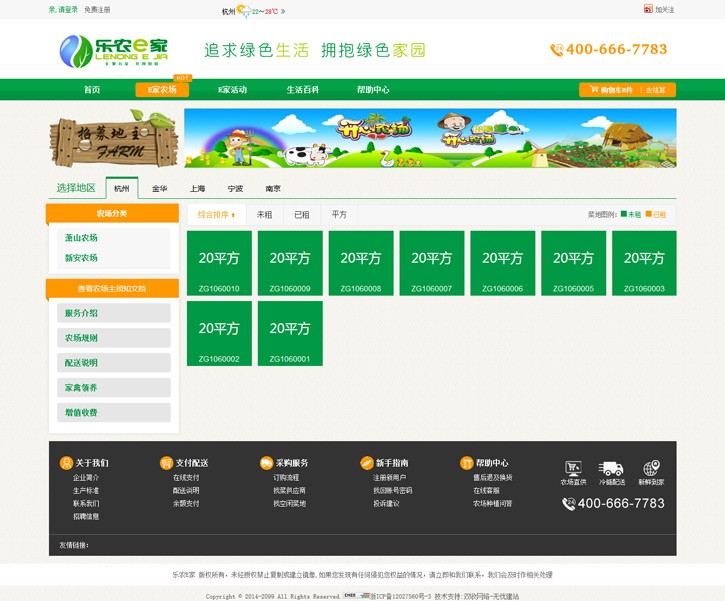Image resolution: width=725 pixels, height=601 pixels.
Task: Click the green 未租 legend swatch
Action: 624,214
